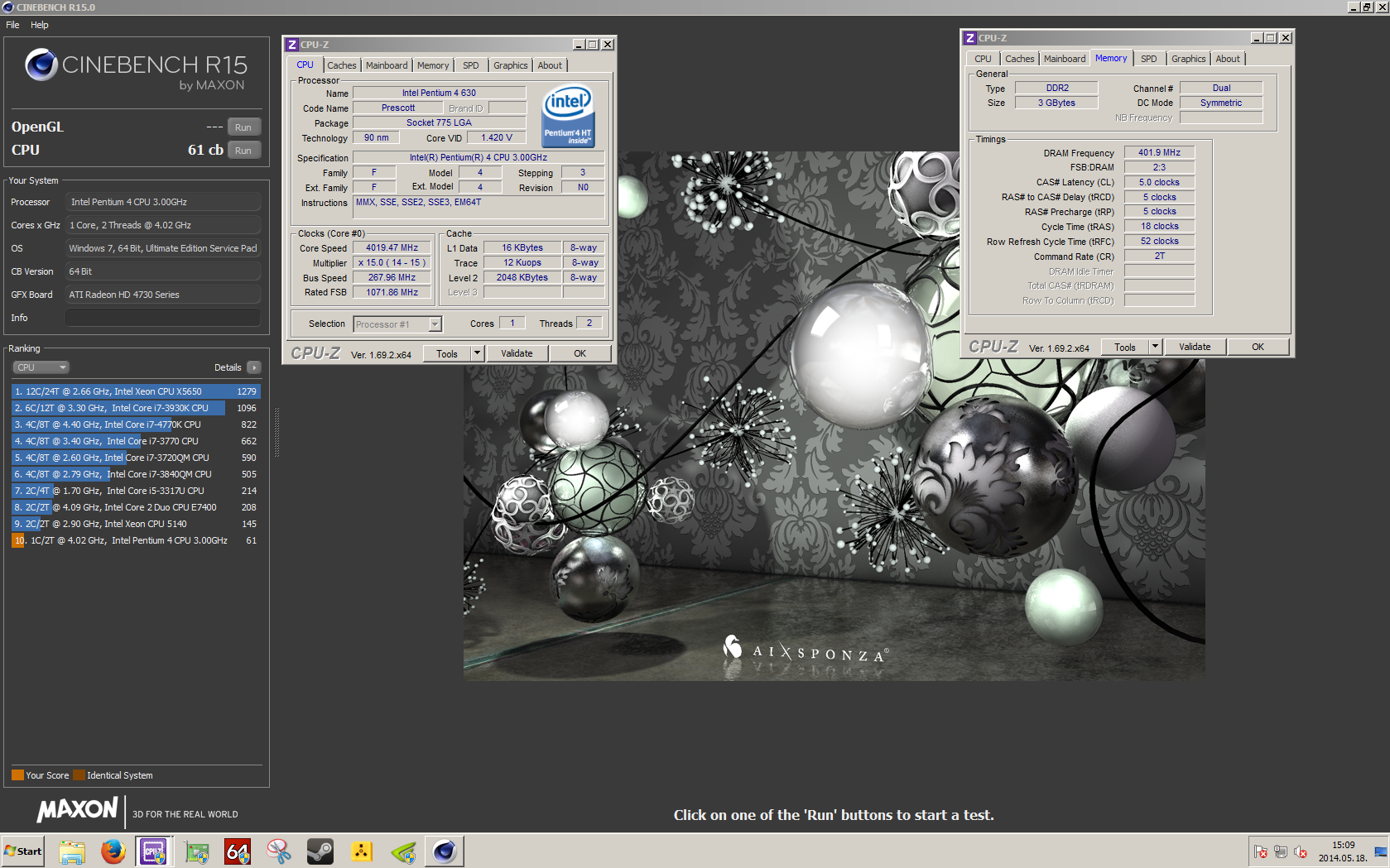Open the File menu in Cinebench
Viewport: 1390px width, 868px height.
12,25
